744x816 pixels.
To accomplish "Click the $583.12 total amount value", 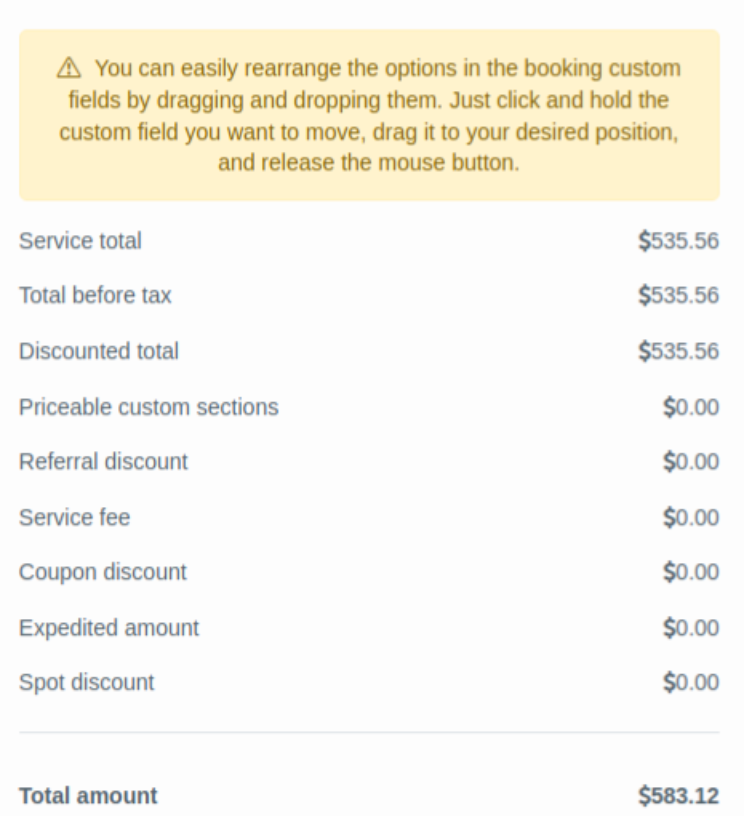I will click(679, 796).
